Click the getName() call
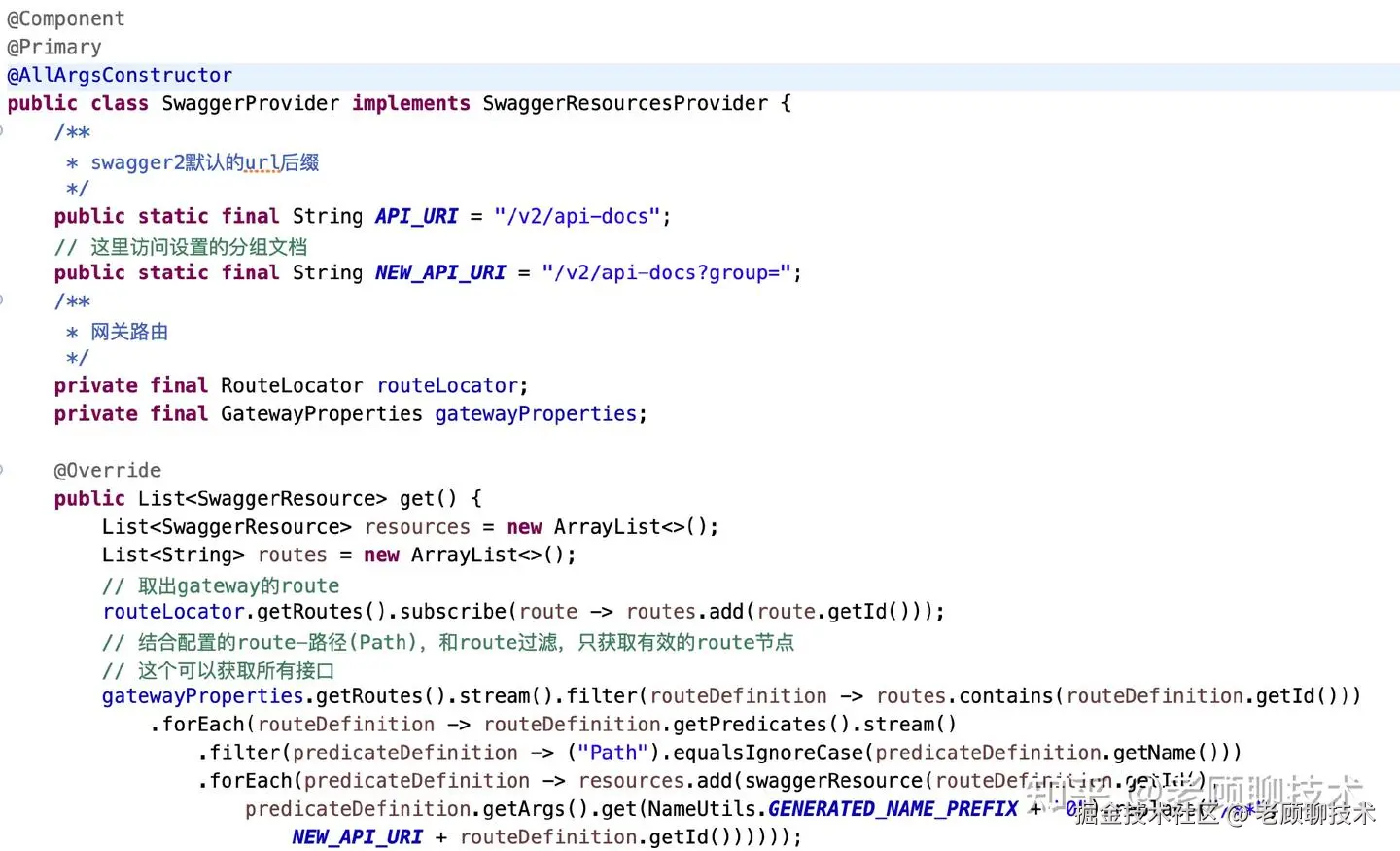 (1166, 752)
